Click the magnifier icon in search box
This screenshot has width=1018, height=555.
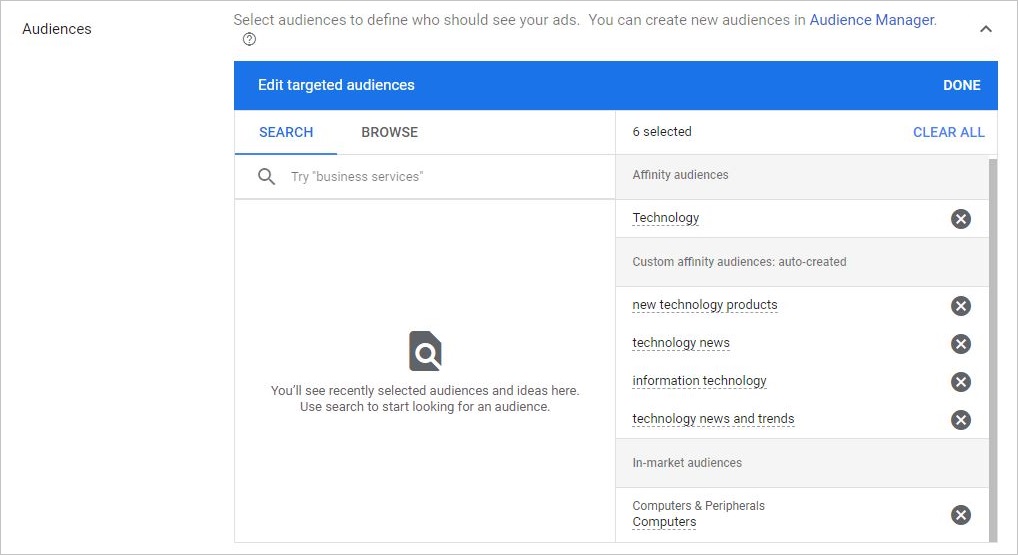[x=266, y=177]
